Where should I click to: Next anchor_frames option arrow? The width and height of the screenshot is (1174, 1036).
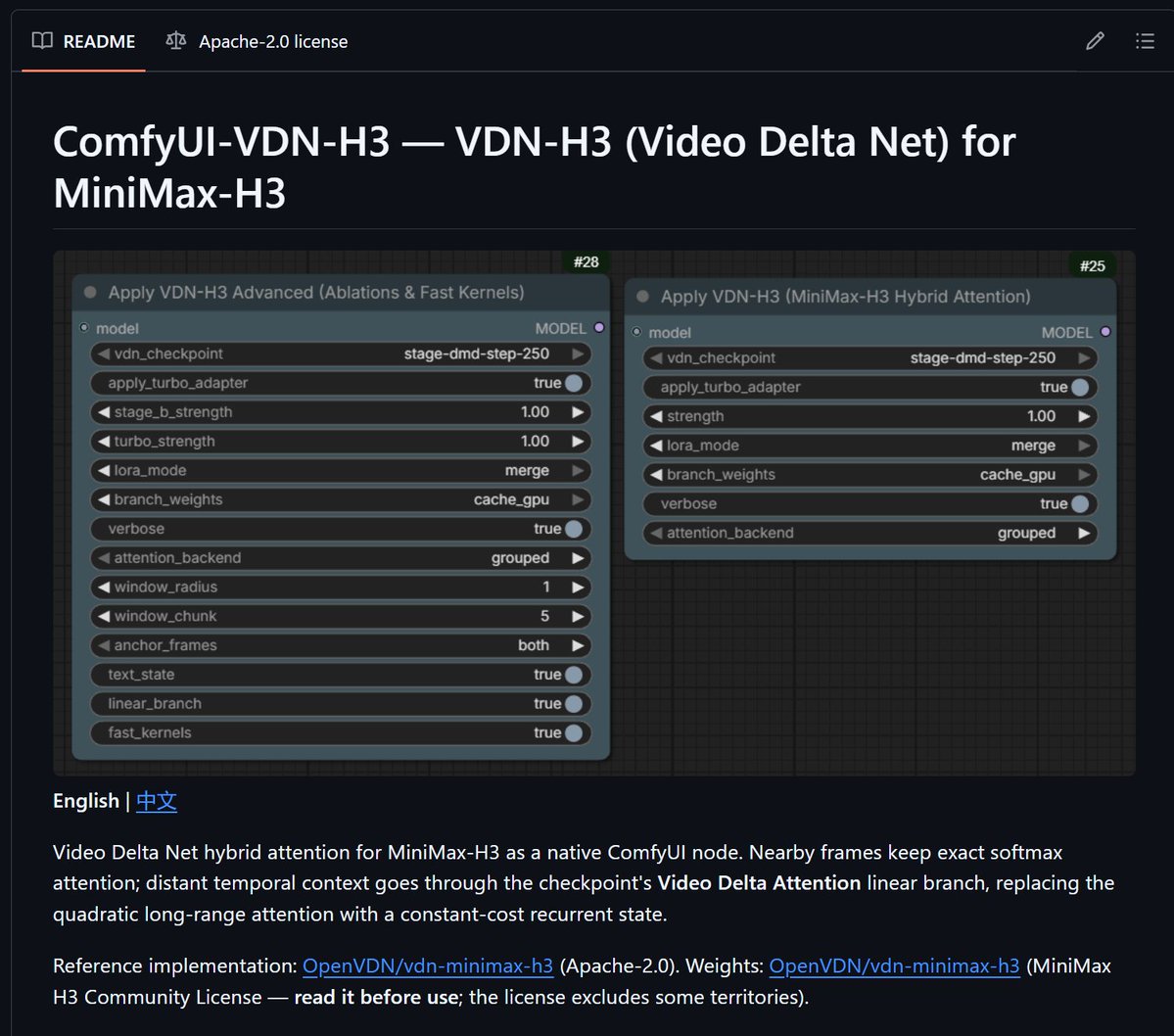[578, 645]
